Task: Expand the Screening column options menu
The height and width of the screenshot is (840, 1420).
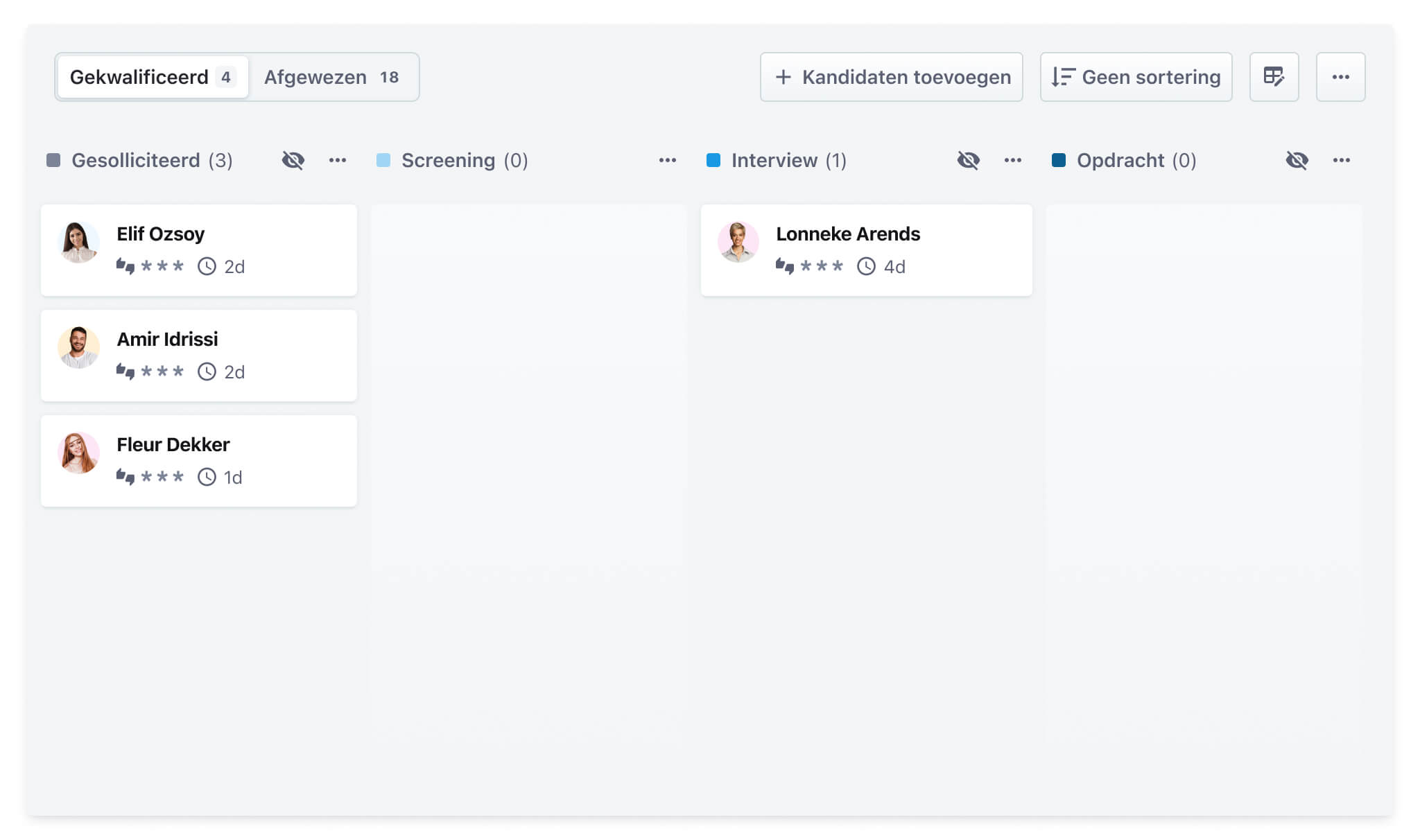Action: point(668,160)
